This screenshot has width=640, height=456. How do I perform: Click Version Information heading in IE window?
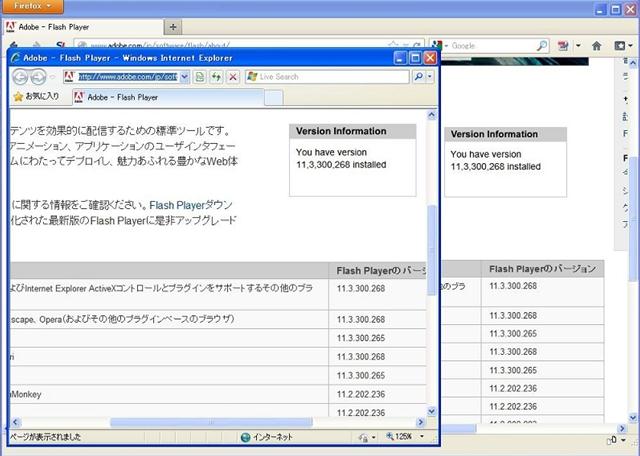point(341,131)
